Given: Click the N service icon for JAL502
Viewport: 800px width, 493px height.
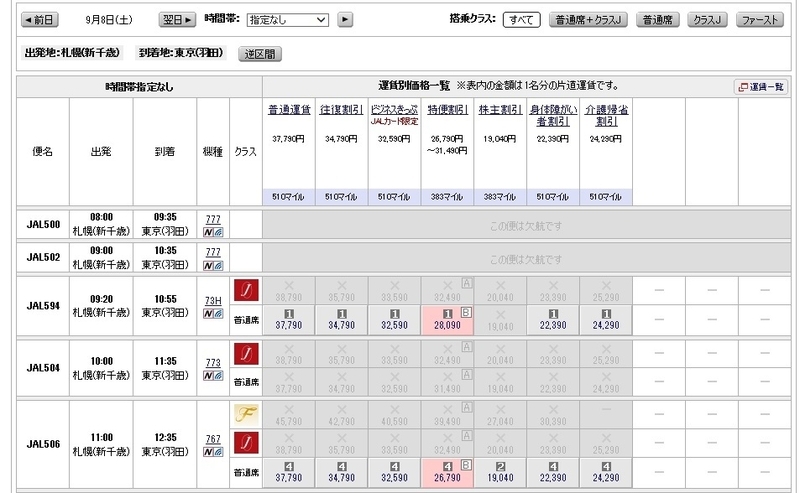Looking at the screenshot, I should pyautogui.click(x=208, y=265).
